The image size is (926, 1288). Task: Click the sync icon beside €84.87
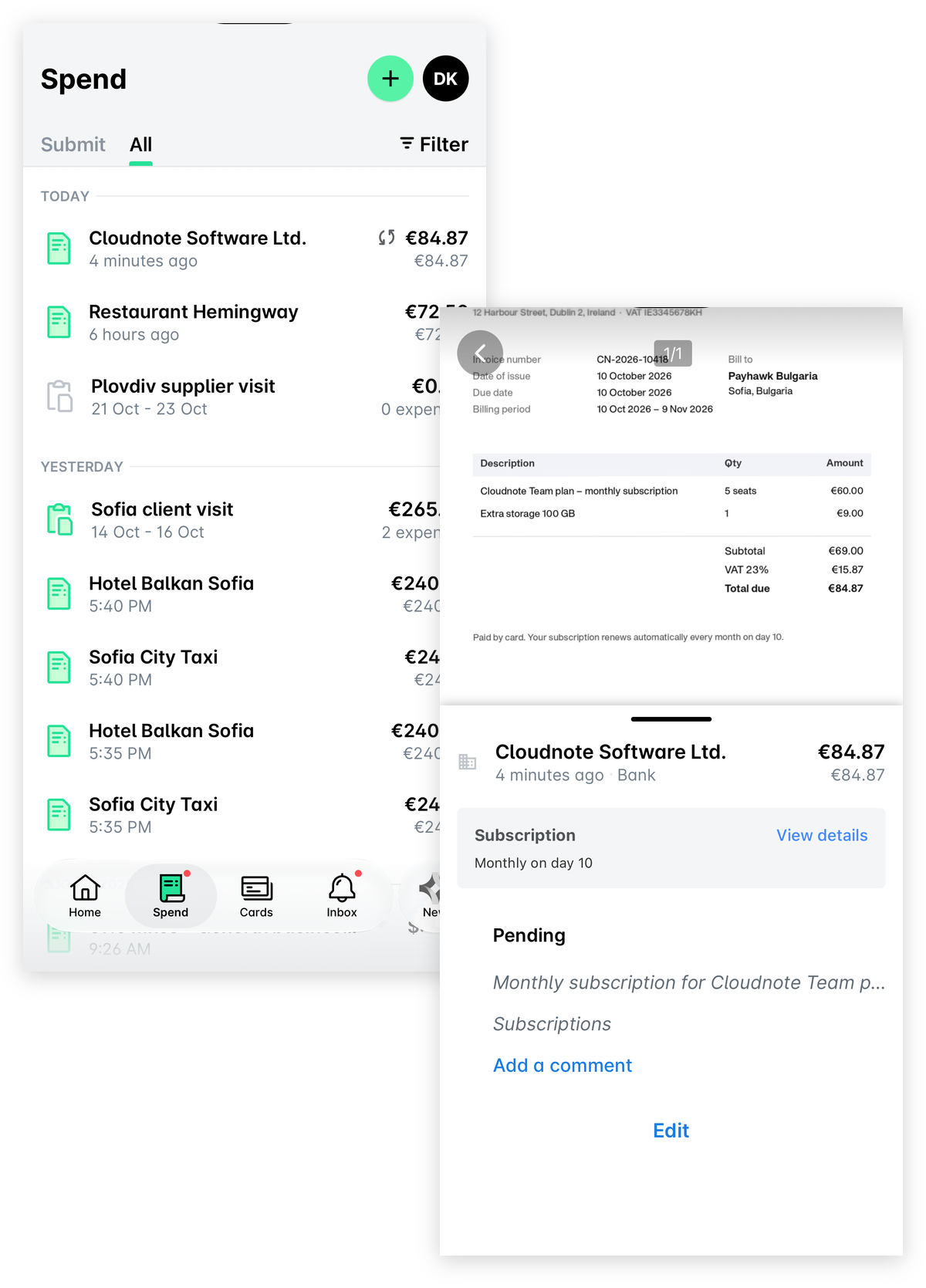pyautogui.click(x=387, y=238)
